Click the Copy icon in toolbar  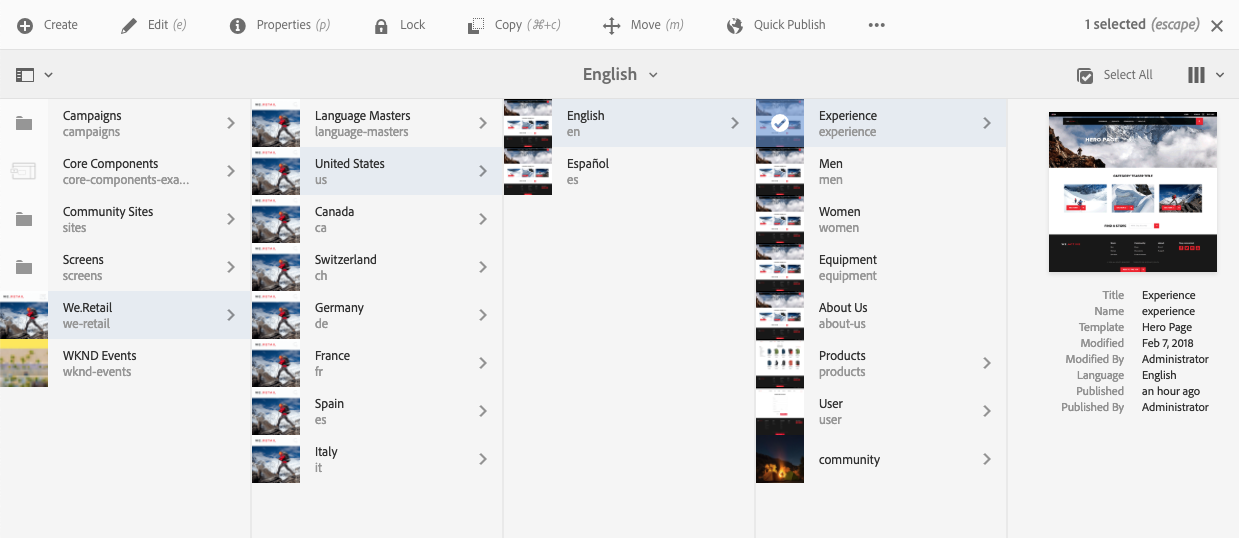point(477,26)
